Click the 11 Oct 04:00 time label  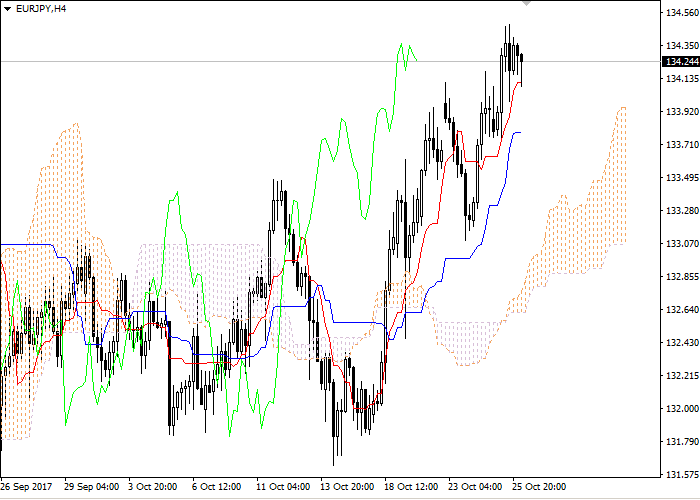(x=283, y=487)
